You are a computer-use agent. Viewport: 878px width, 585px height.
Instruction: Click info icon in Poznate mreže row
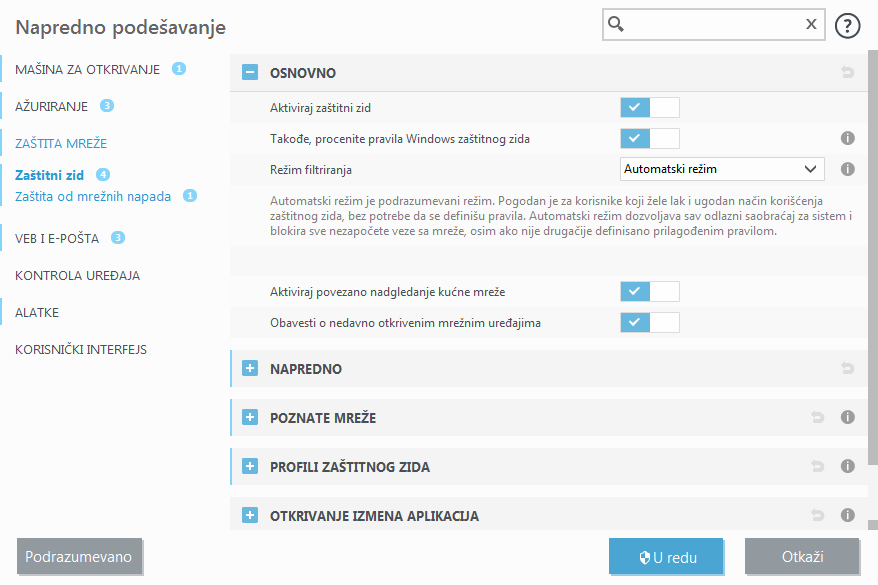pyautogui.click(x=847, y=417)
